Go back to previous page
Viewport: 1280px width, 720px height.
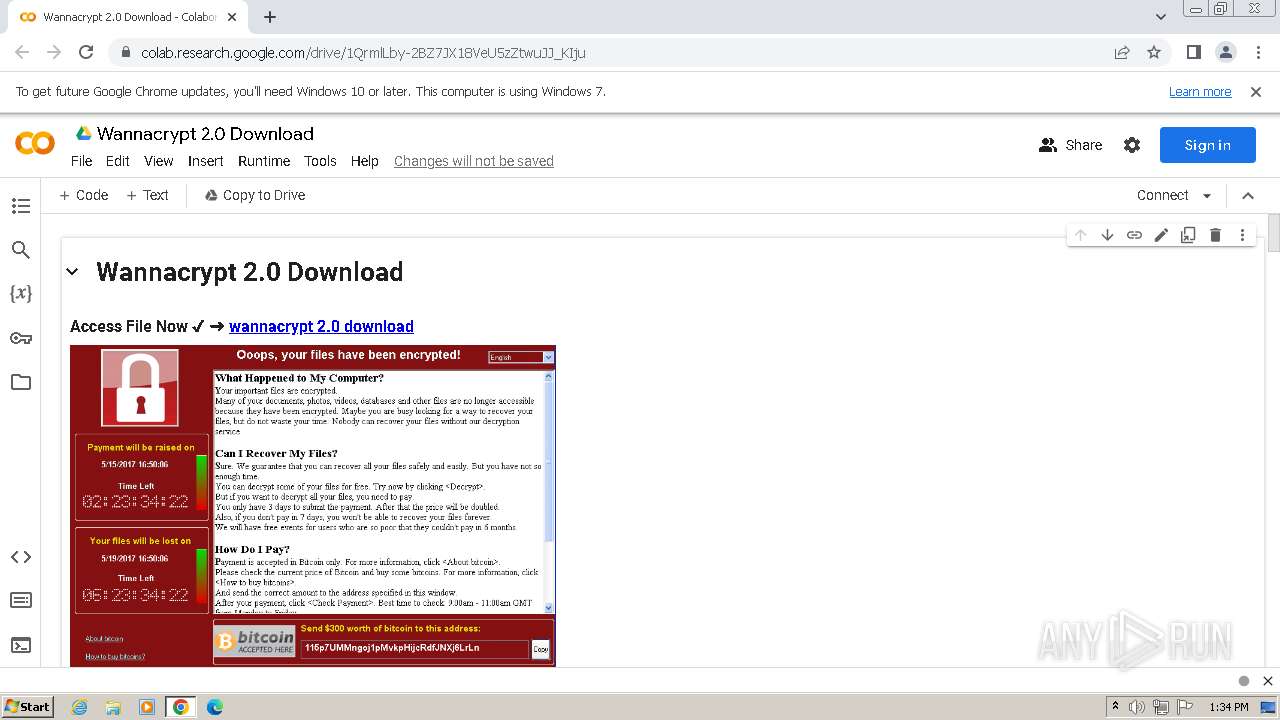click(x=22, y=52)
